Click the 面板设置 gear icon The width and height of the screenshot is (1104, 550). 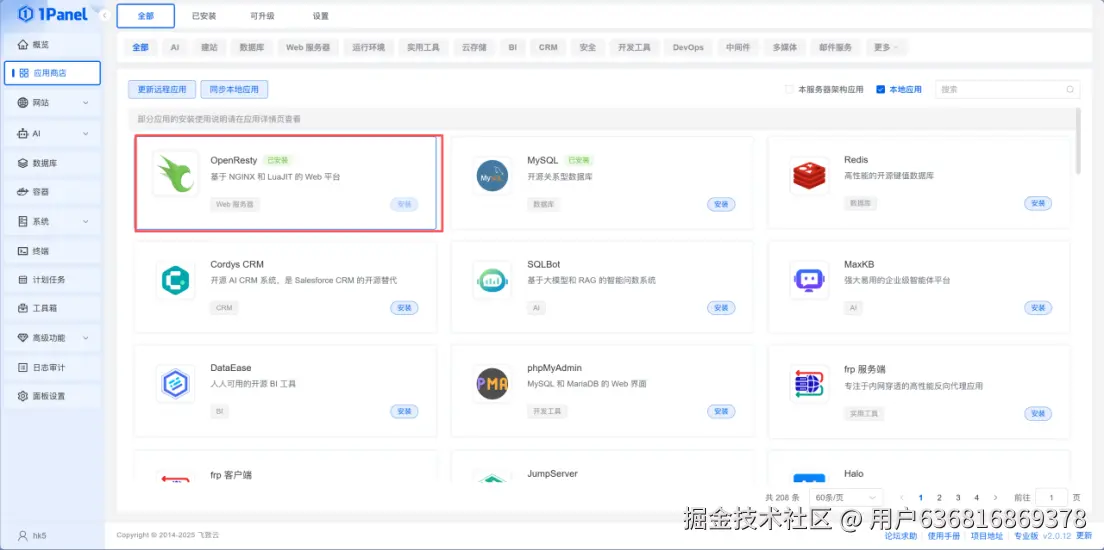(23, 396)
